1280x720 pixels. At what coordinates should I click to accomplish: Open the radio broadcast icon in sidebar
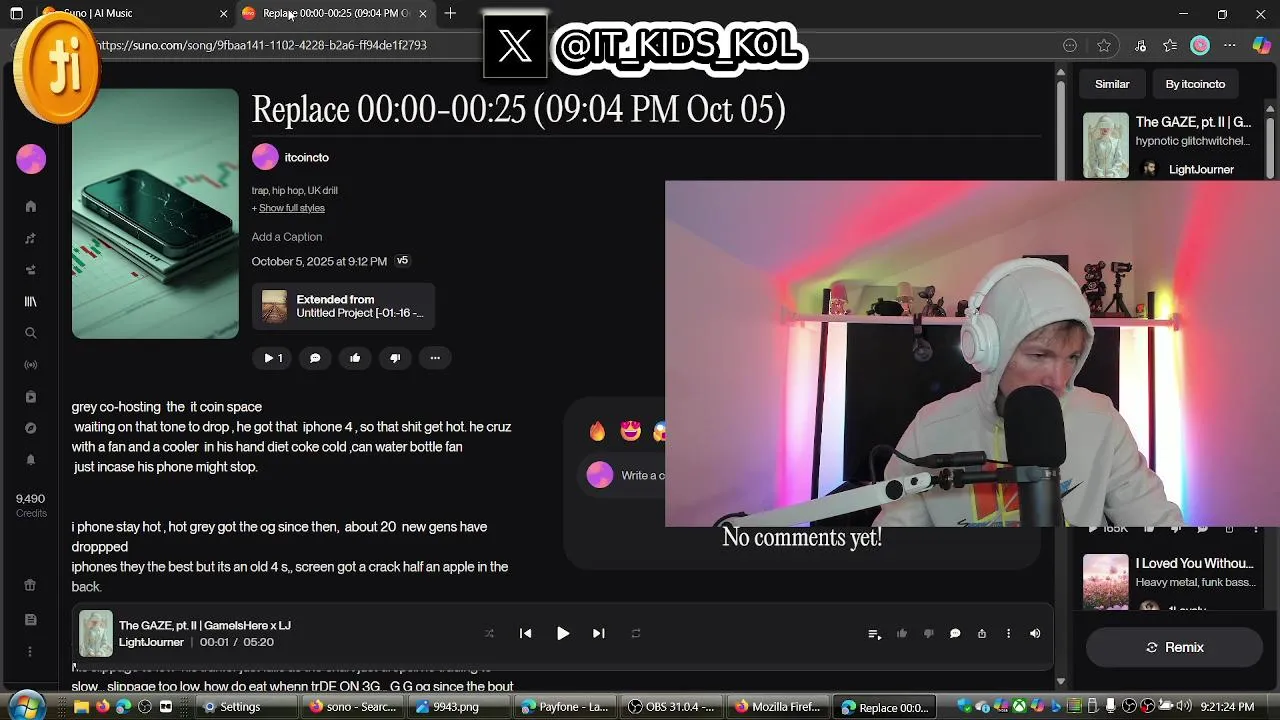point(31,365)
